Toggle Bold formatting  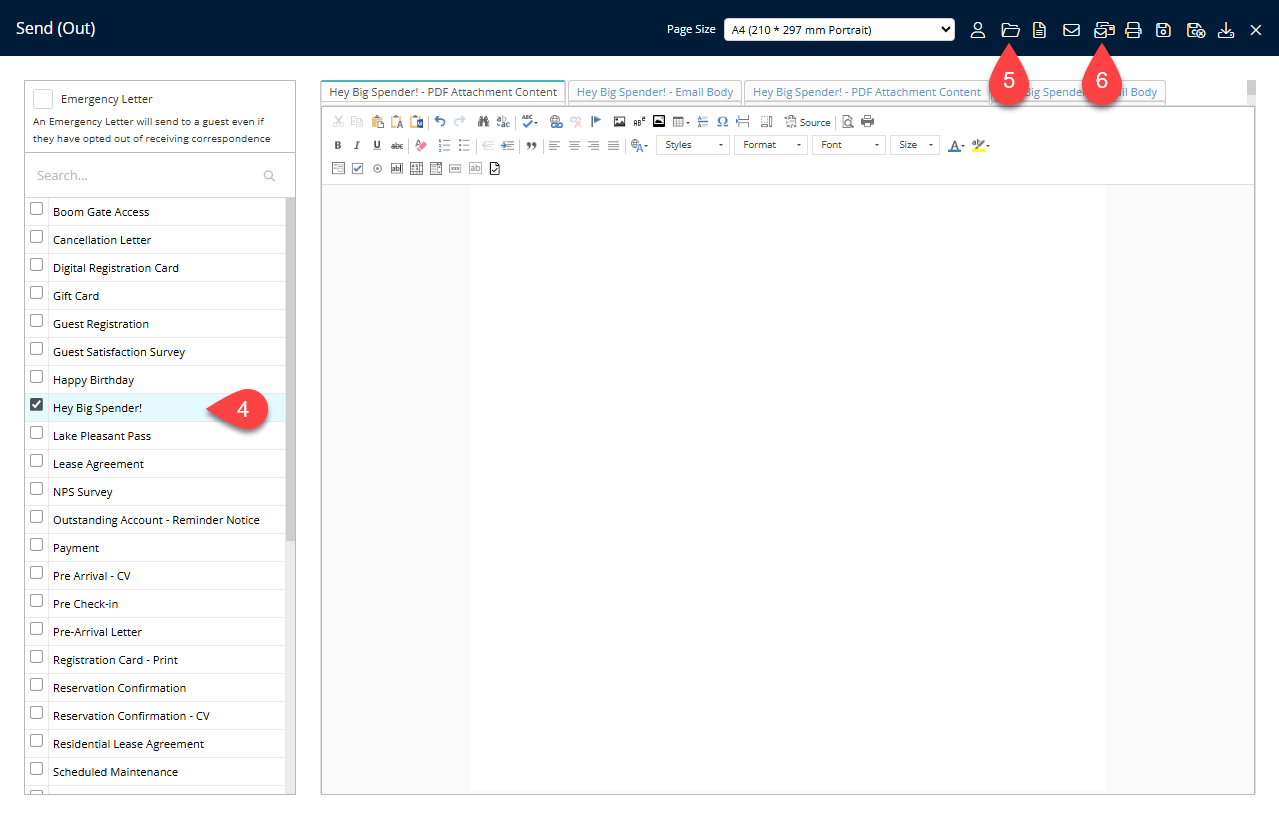pos(338,145)
